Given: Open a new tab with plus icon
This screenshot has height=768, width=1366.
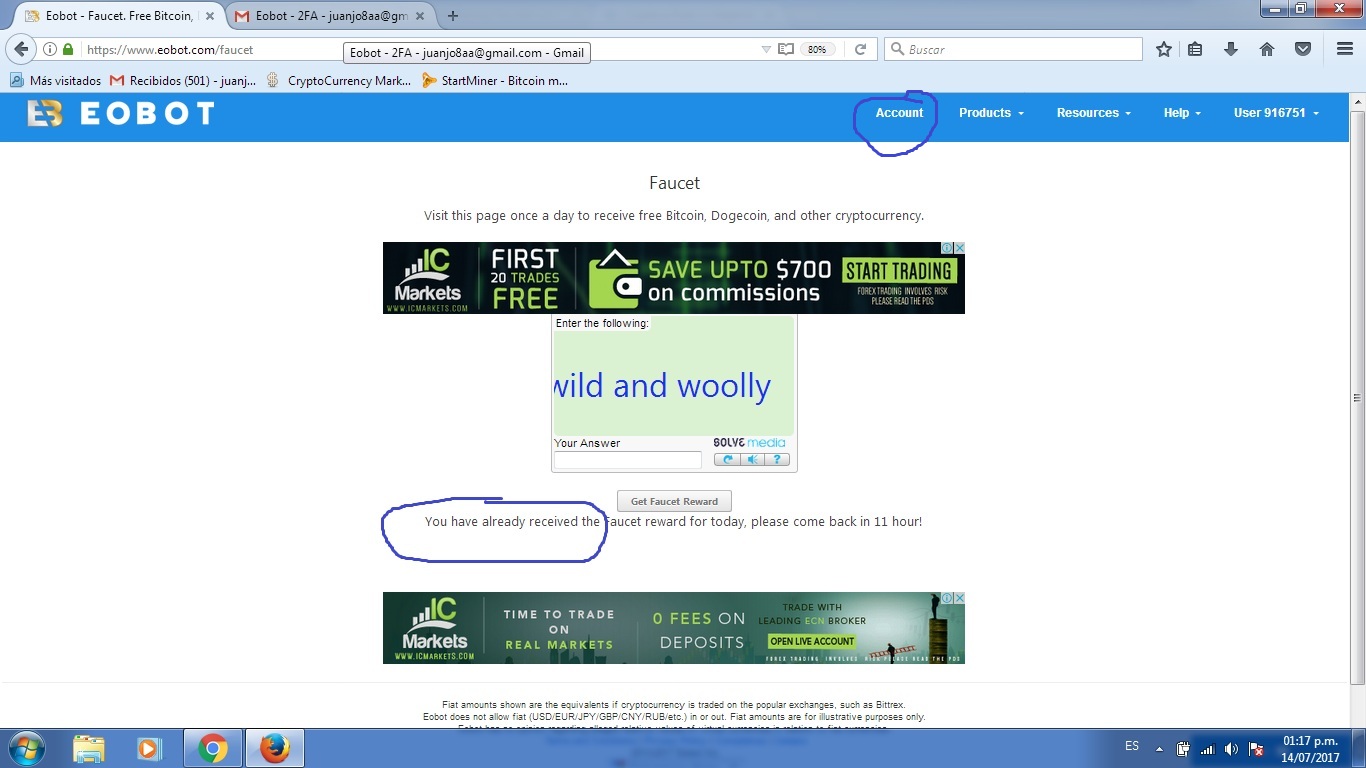Looking at the screenshot, I should pos(453,16).
